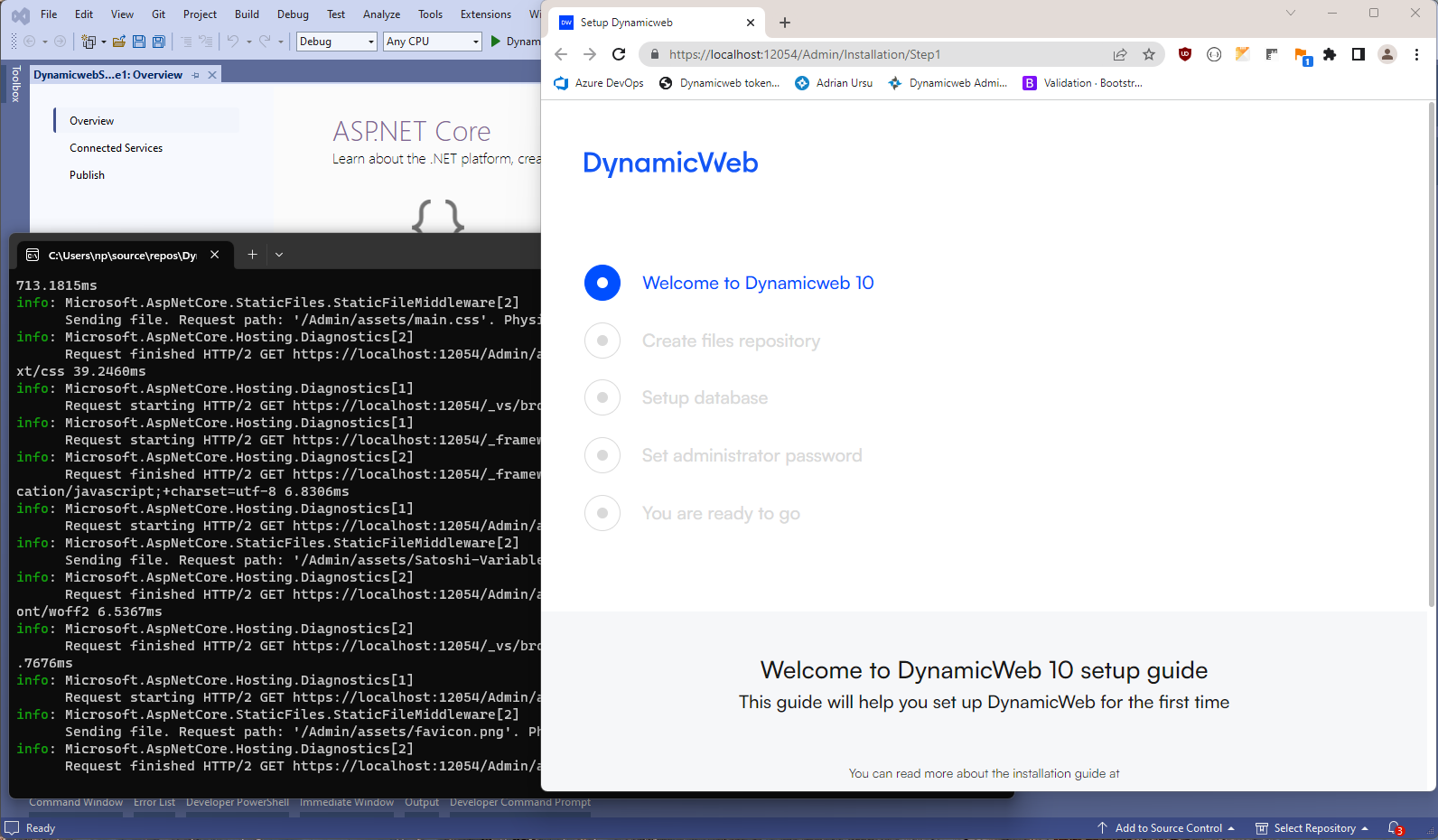Open the Azure DevOps bookmark

599,83
